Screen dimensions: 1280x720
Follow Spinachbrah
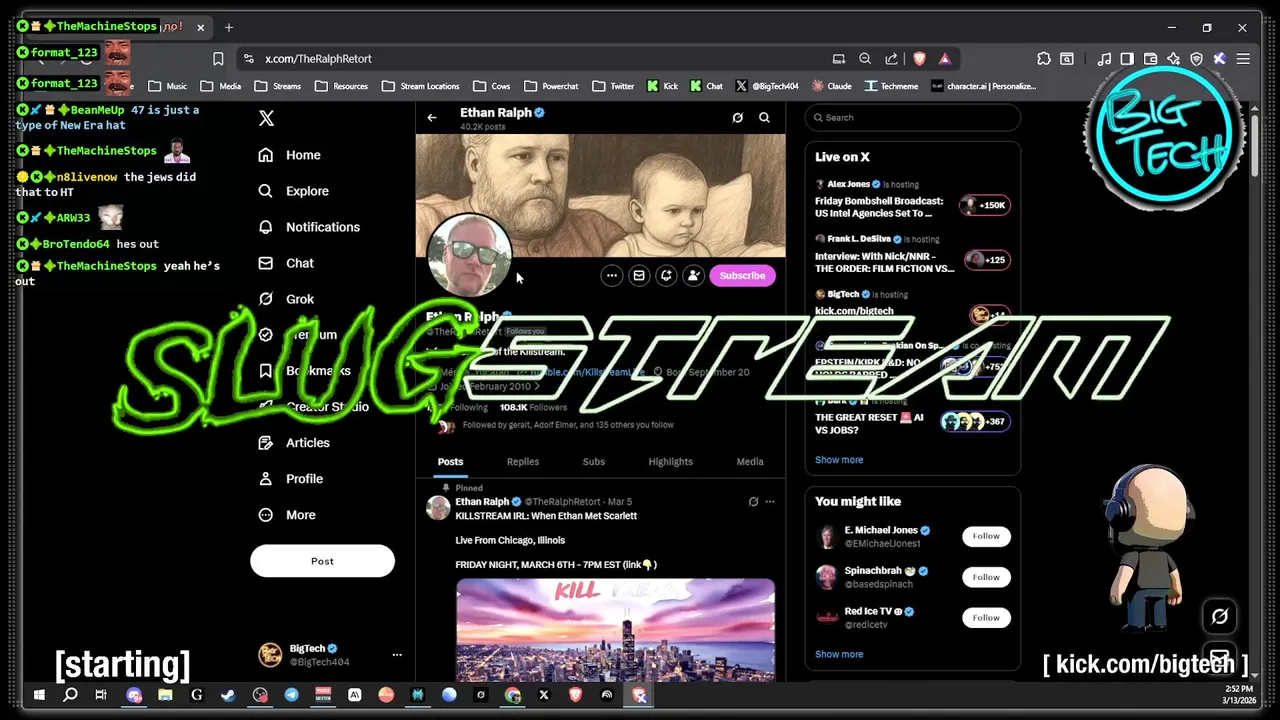point(986,577)
